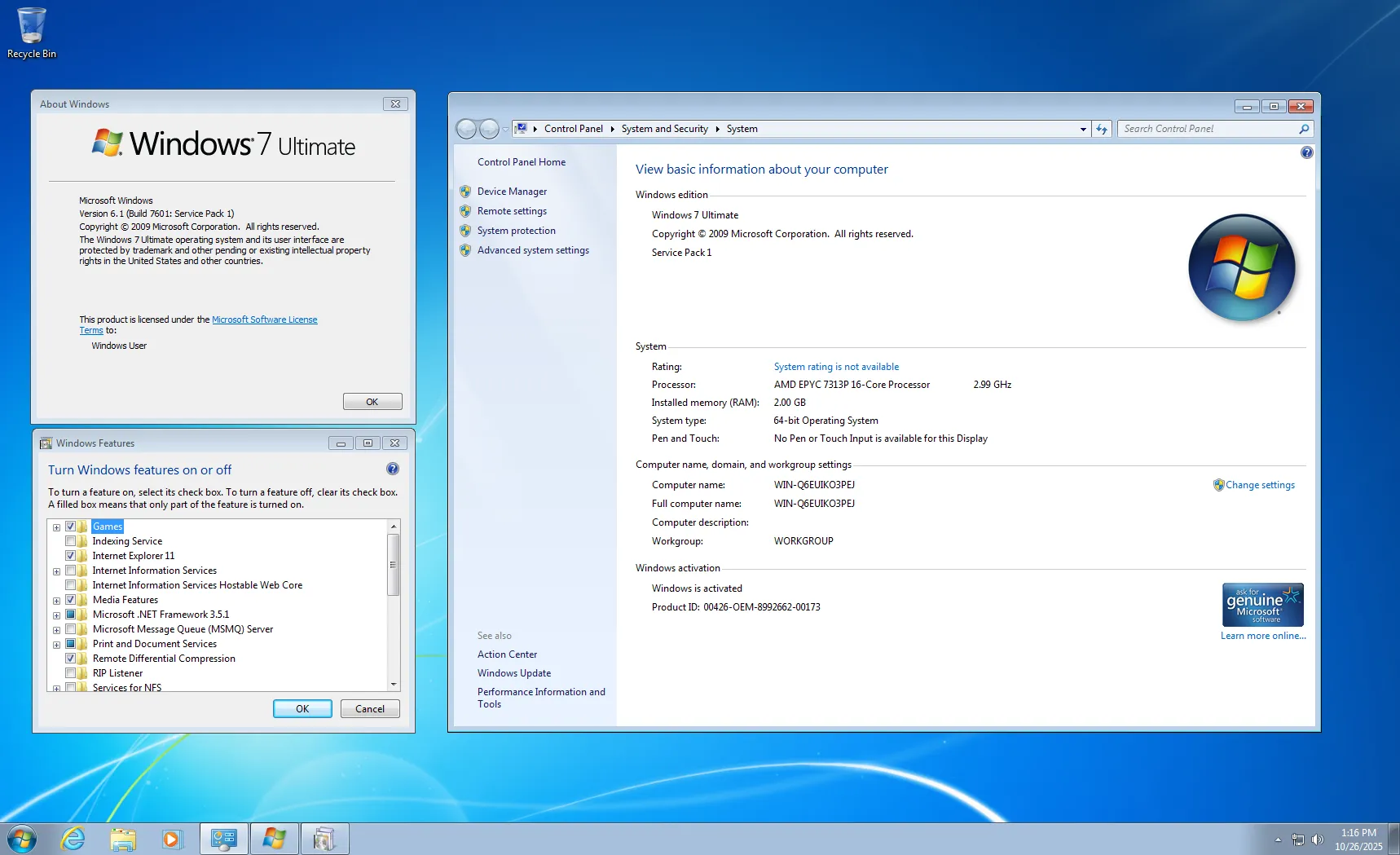Viewport: 1400px width, 855px height.
Task: Open Windows Media Player taskbar icon
Action: 172,839
